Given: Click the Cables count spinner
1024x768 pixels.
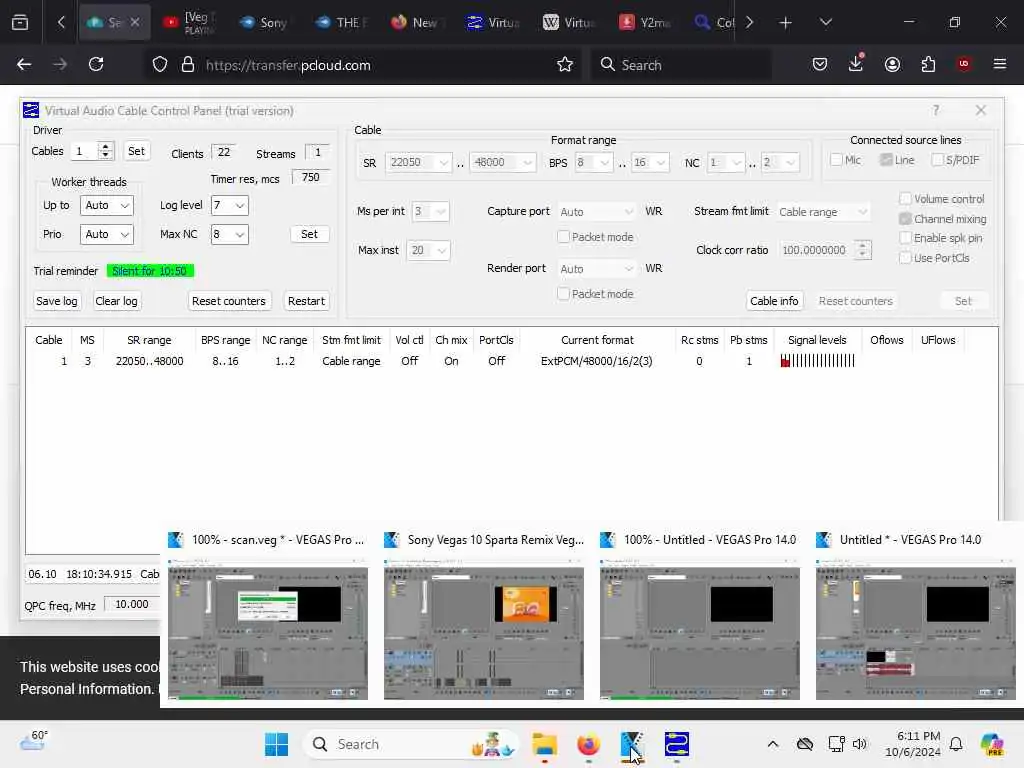Looking at the screenshot, I should pyautogui.click(x=106, y=151).
